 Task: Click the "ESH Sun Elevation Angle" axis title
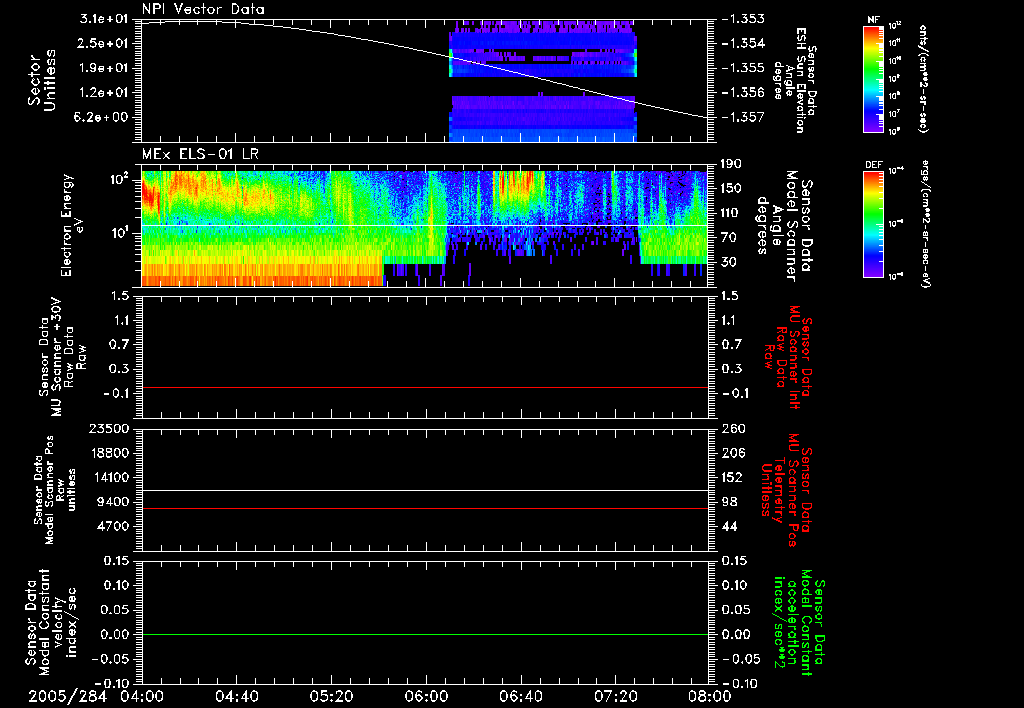pos(795,80)
